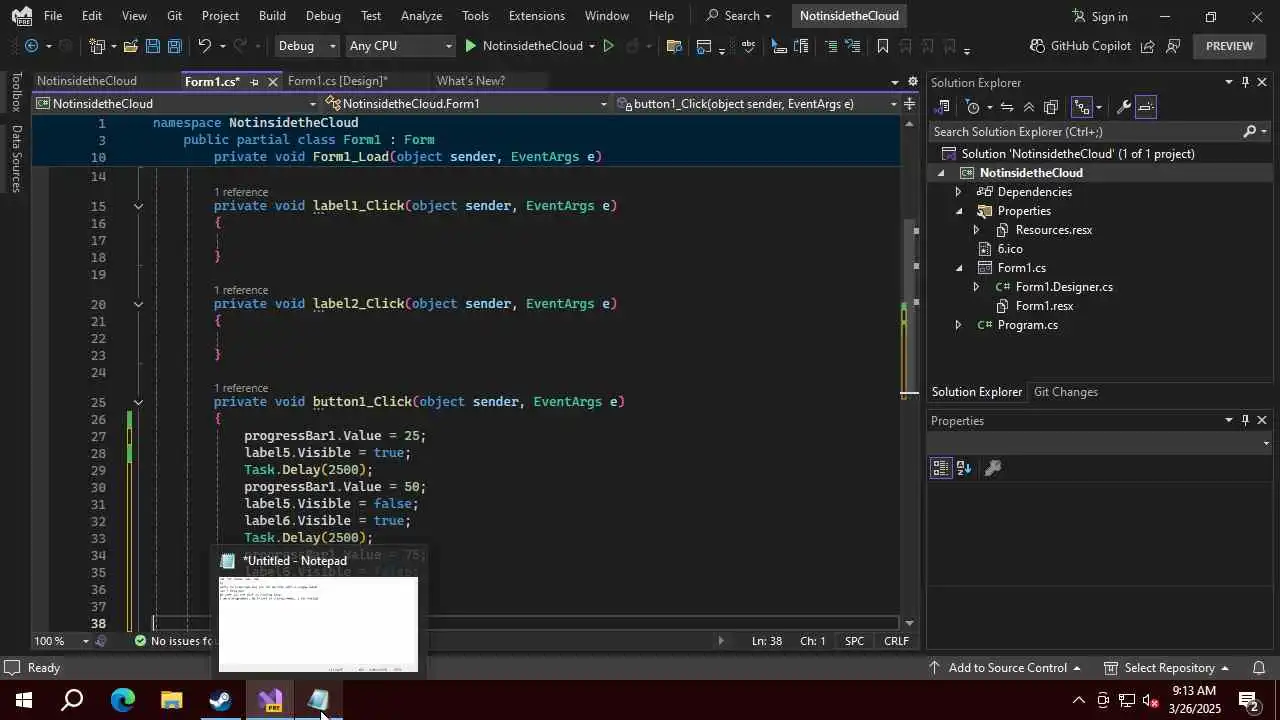1280x720 pixels.
Task: Switch to Form1.cs [Design] tab
Action: click(338, 81)
